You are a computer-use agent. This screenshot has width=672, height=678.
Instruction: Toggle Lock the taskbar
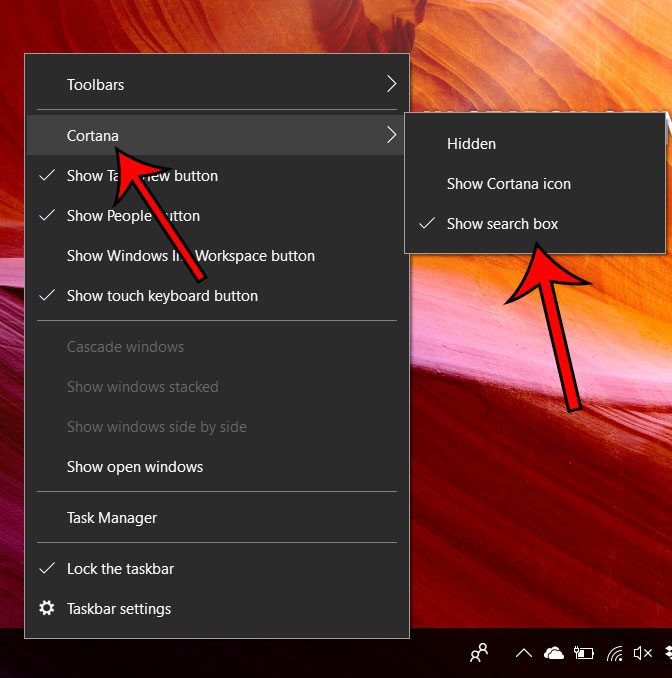point(120,569)
